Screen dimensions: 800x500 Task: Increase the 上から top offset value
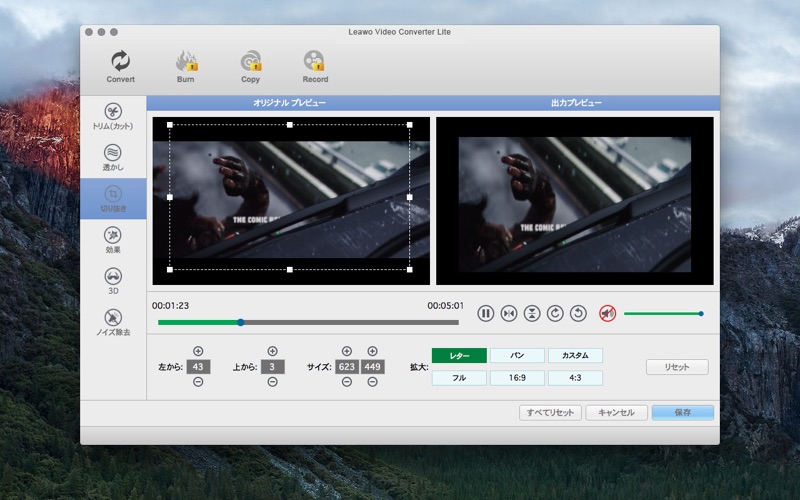point(272,351)
